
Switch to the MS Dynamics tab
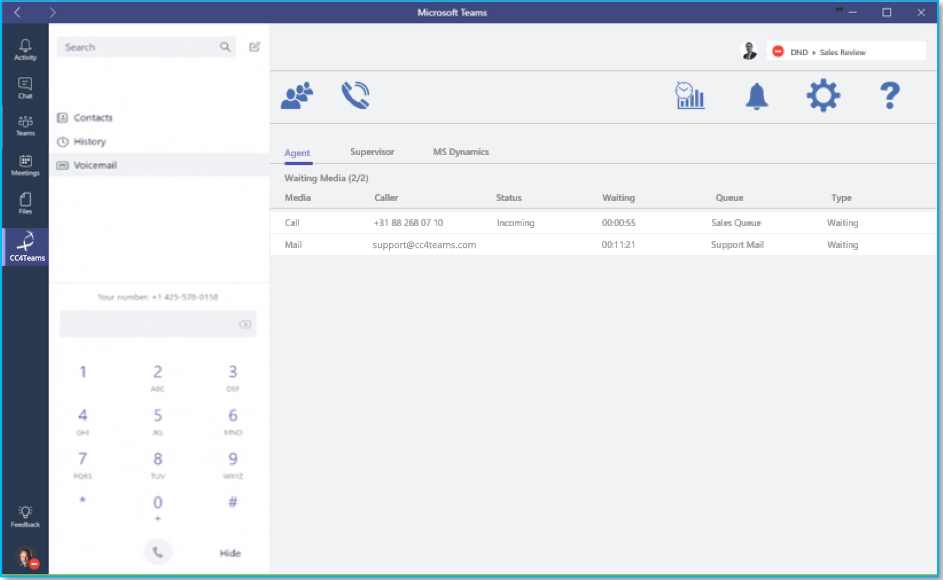click(461, 152)
